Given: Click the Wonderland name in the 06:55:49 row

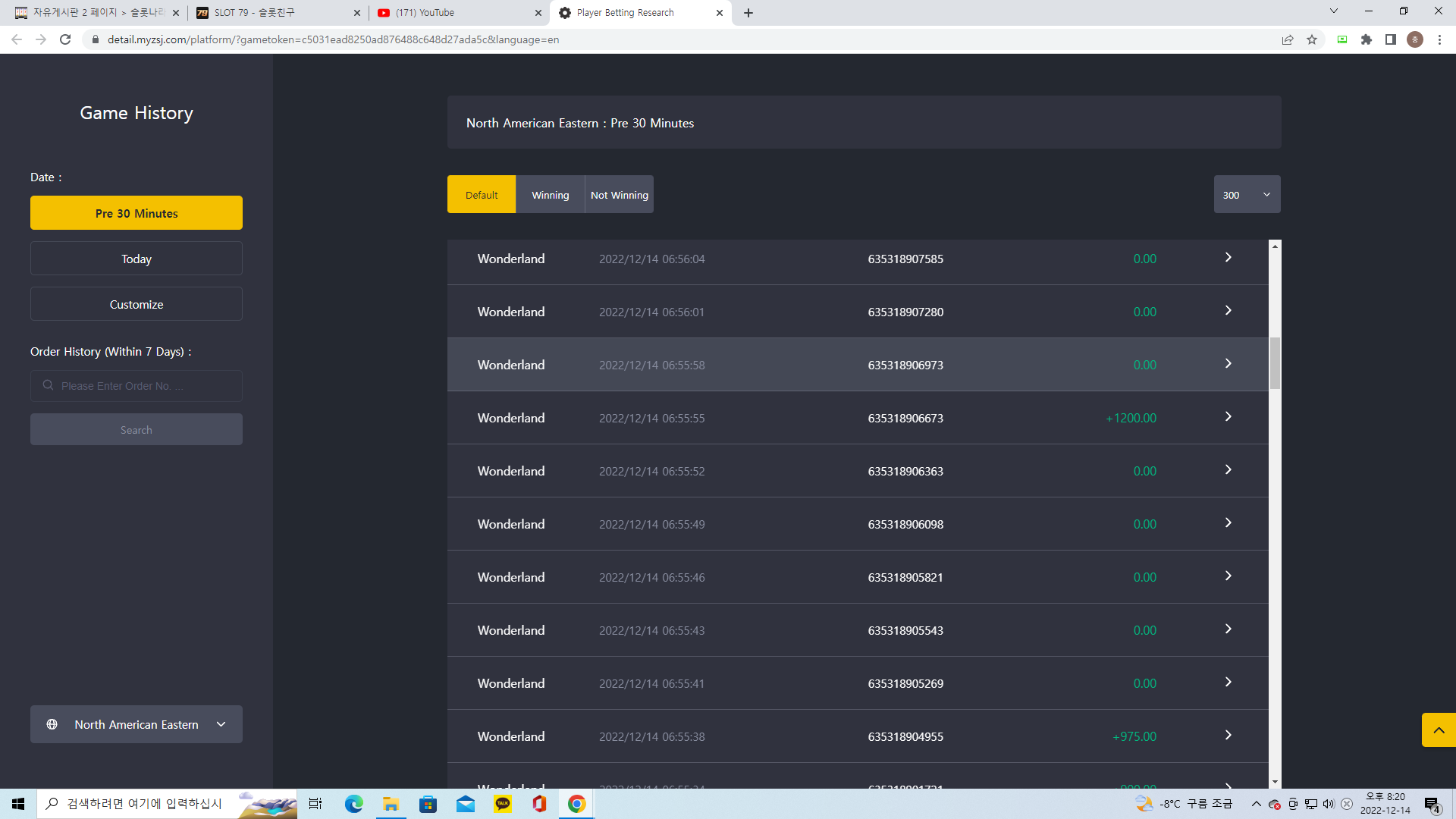Looking at the screenshot, I should (511, 524).
